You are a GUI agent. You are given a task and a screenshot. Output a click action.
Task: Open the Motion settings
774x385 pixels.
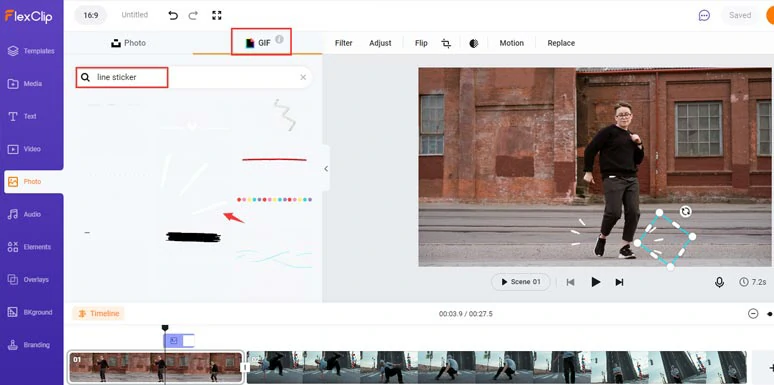[x=511, y=43]
